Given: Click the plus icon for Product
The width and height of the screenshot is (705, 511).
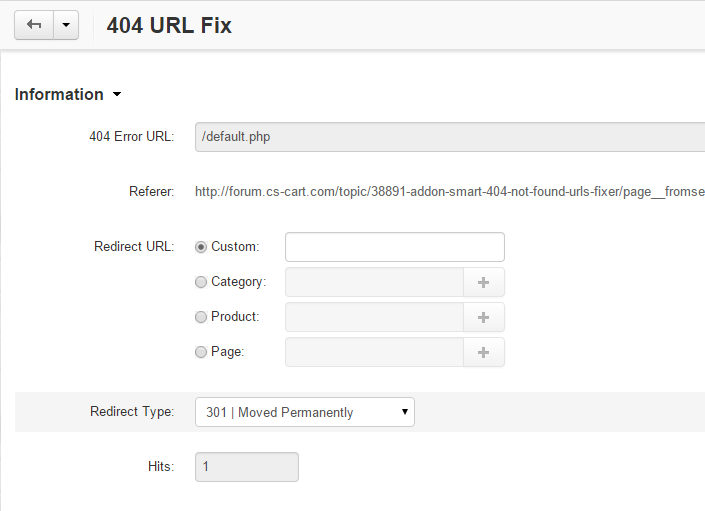Looking at the screenshot, I should pos(484,317).
